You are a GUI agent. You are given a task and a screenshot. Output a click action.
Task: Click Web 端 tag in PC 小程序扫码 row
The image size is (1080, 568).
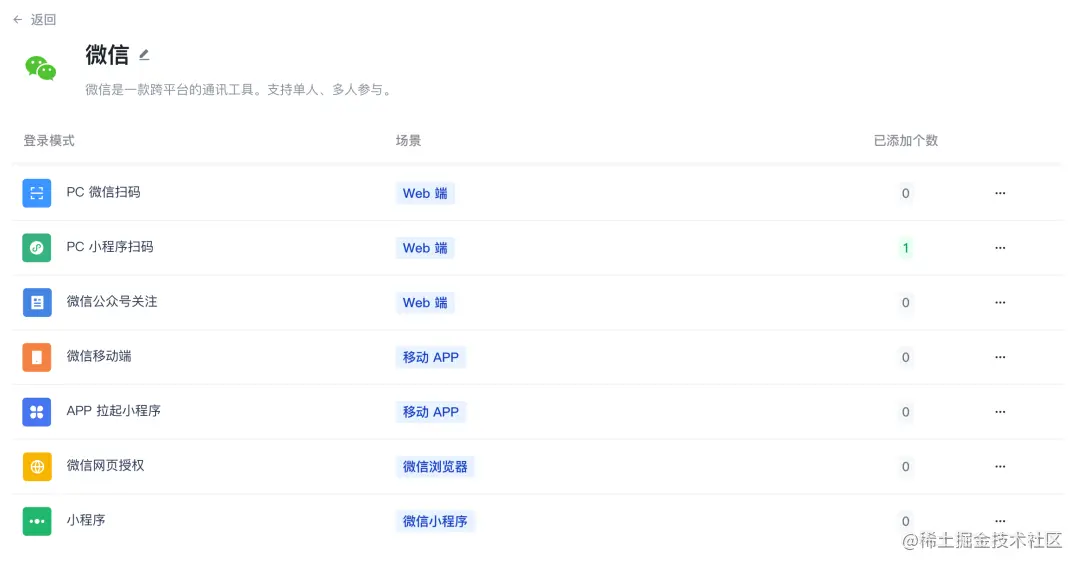point(425,248)
